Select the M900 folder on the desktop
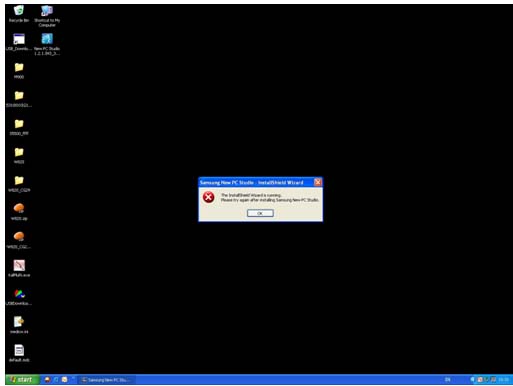The width and height of the screenshot is (513, 386). 19,70
